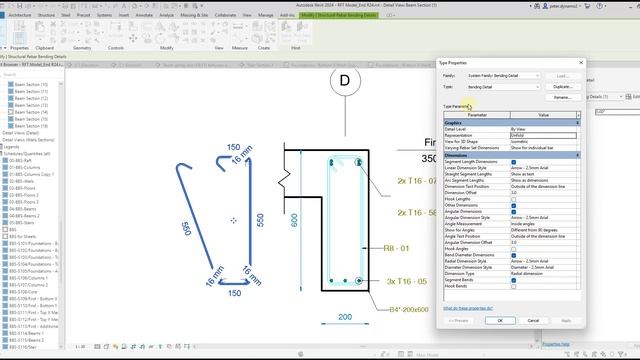The width and height of the screenshot is (640, 360).
Task: Click the project browser search field
Action: pos(32,75)
